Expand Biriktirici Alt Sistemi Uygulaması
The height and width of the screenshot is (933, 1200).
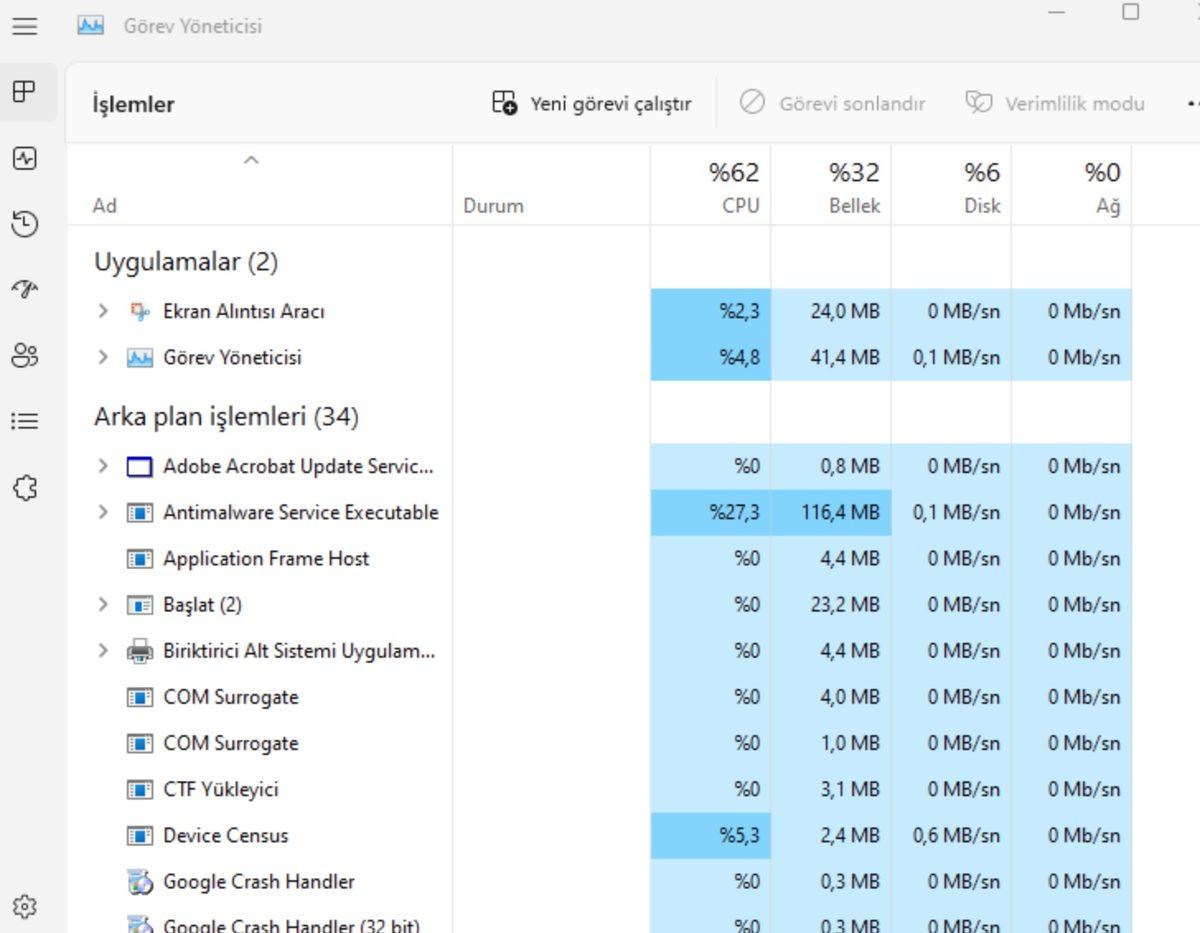(x=101, y=650)
